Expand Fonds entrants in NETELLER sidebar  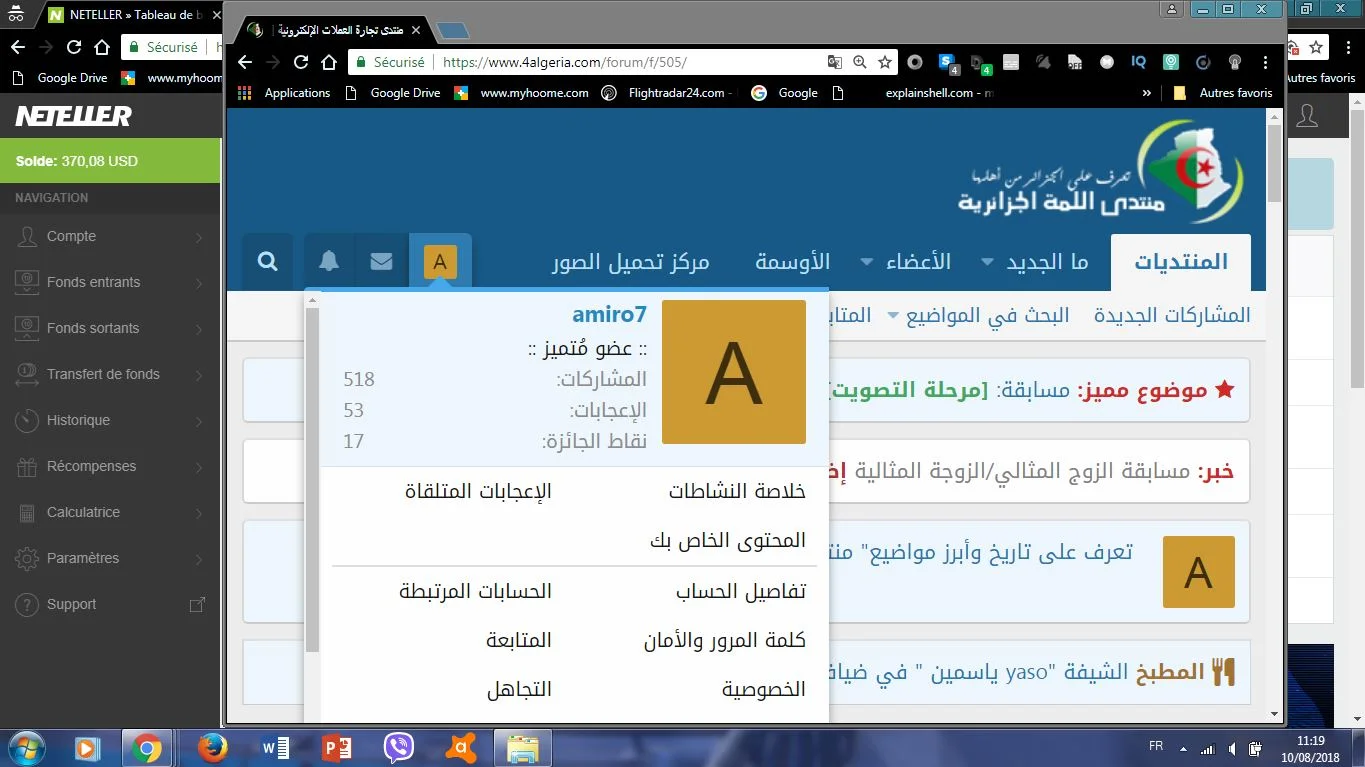point(110,283)
